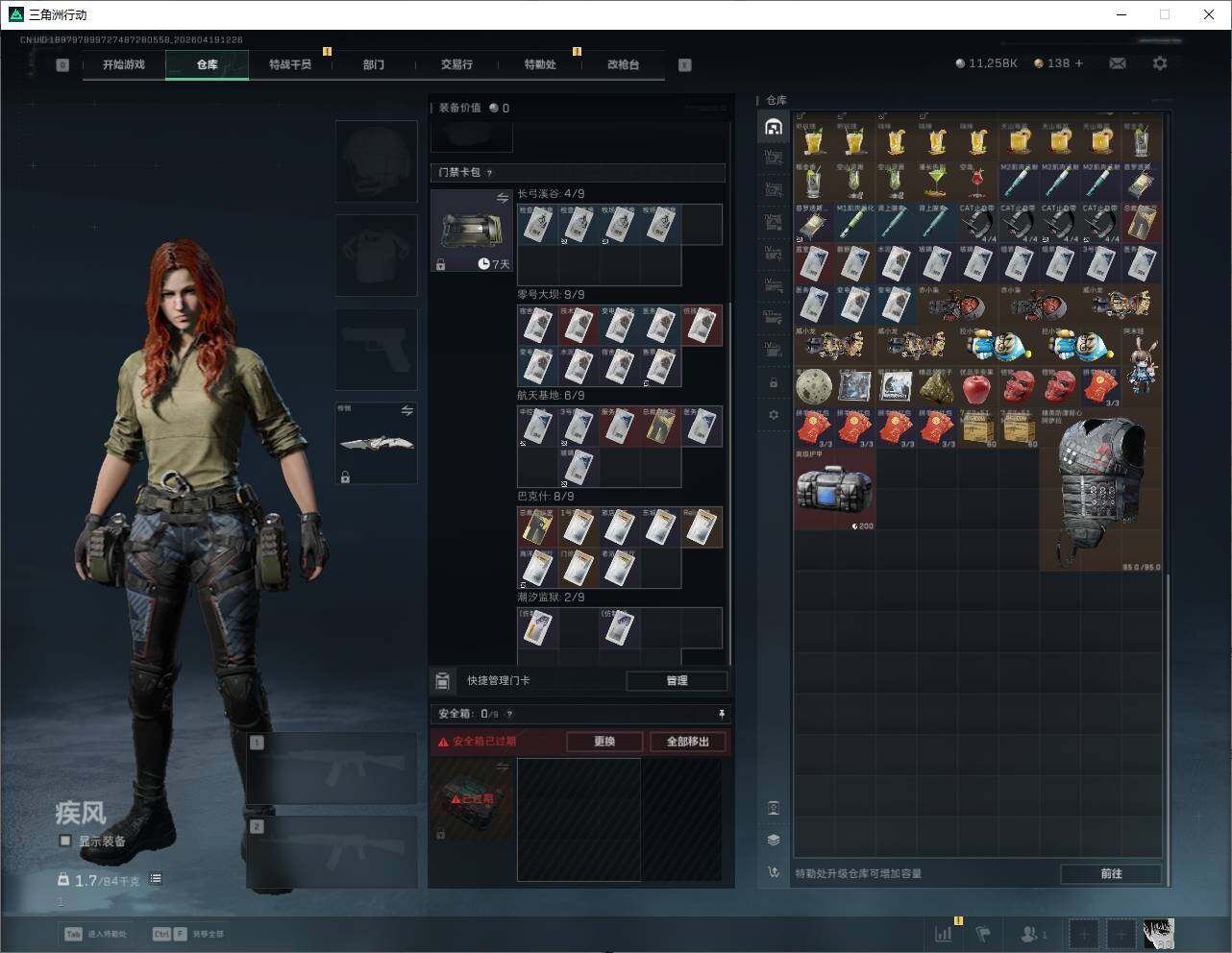1232x953 pixels.
Task: Go to the 交易行 tab
Action: click(456, 64)
